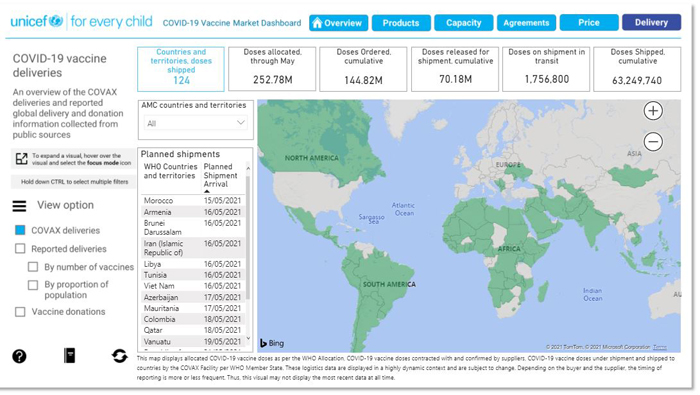Click the help question mark icon

click(x=19, y=356)
